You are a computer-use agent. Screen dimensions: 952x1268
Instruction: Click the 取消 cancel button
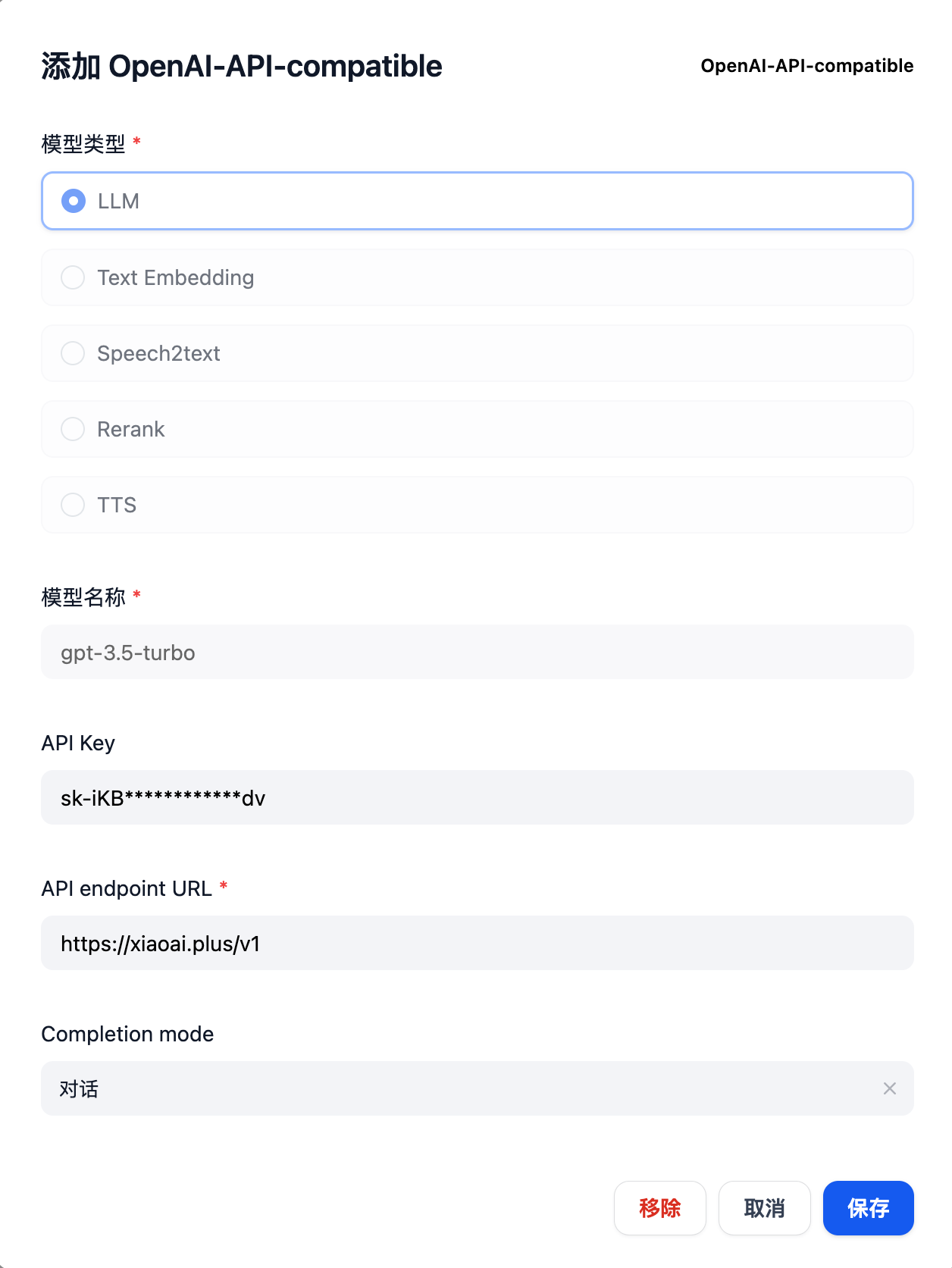point(764,1209)
